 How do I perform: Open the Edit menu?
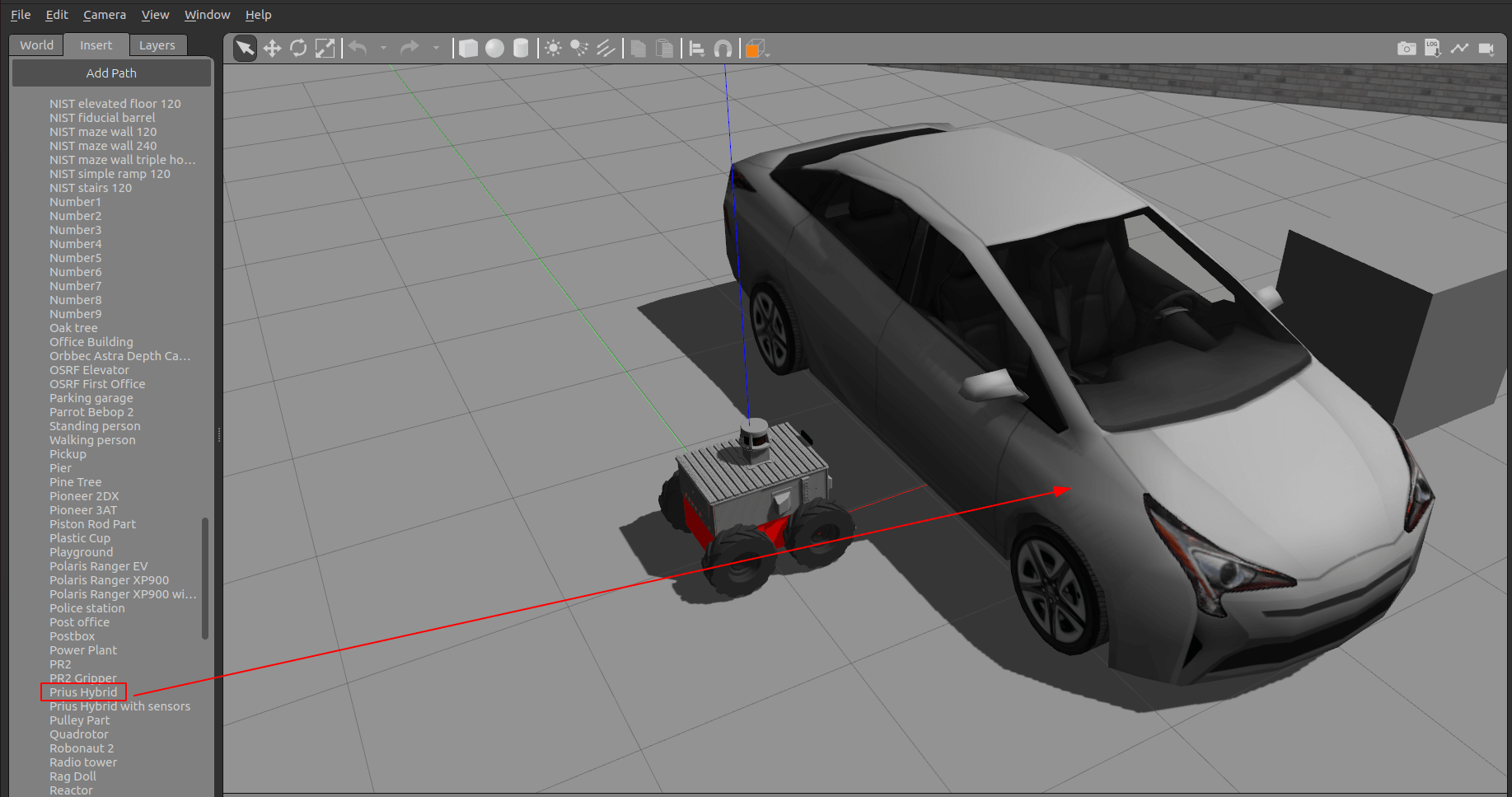click(x=57, y=15)
